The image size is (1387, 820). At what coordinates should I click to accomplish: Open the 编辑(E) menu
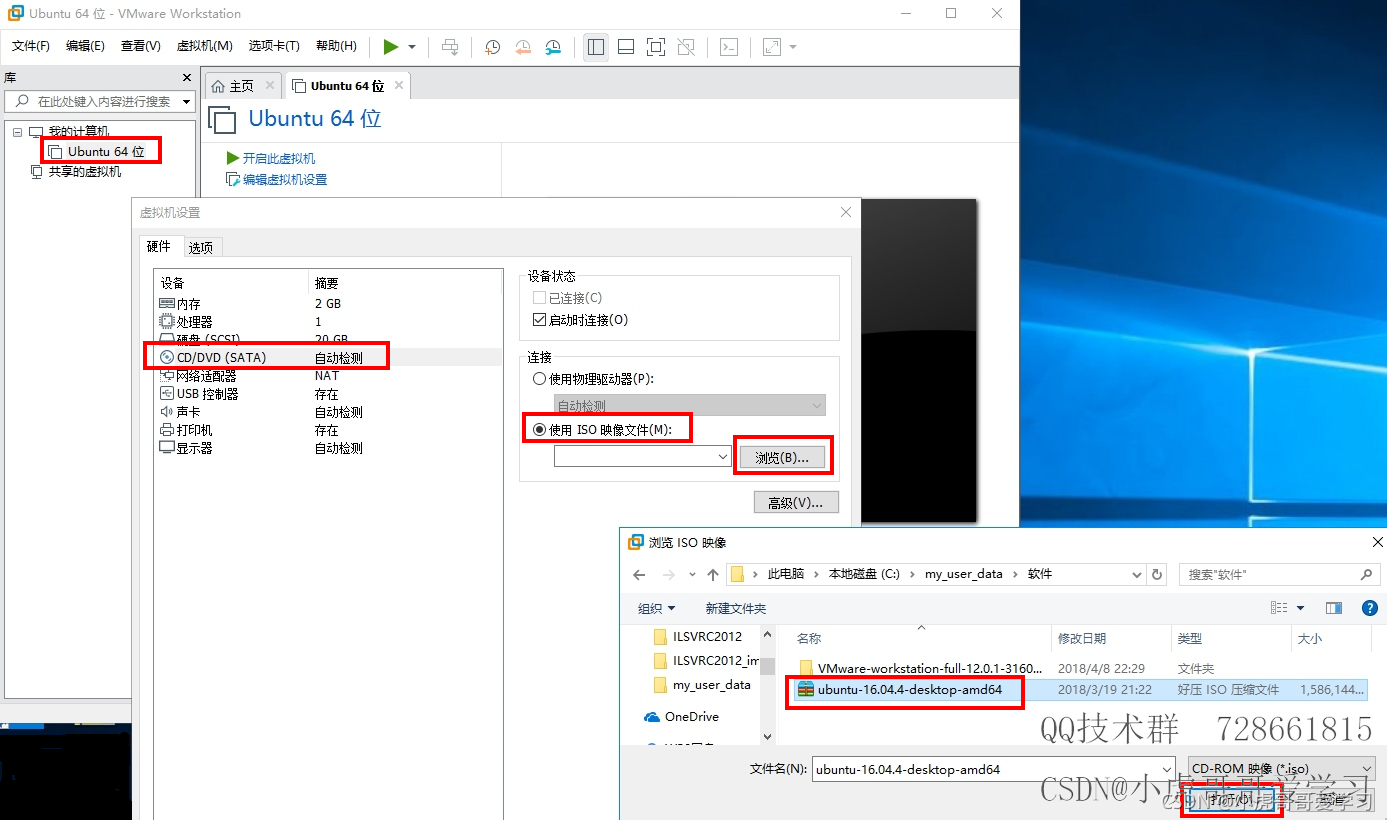86,46
